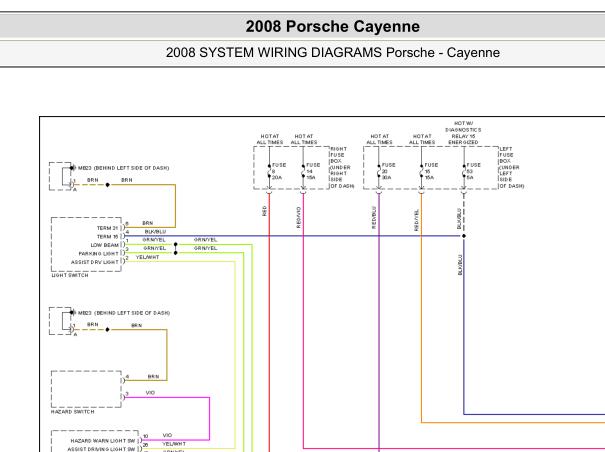Click the 'Fuse 20 30A' label
The height and width of the screenshot is (452, 605).
pyautogui.click(x=388, y=171)
